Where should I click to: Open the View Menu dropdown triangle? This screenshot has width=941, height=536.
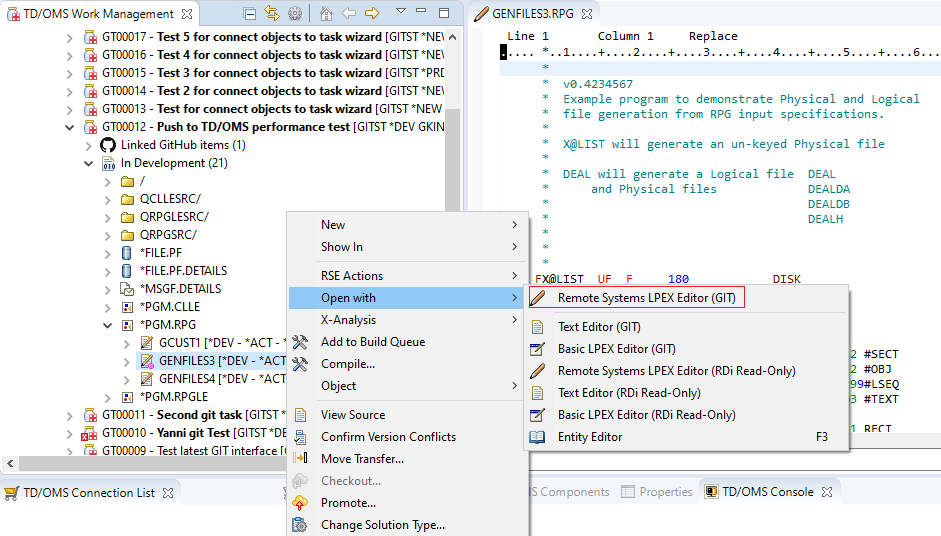[x=401, y=12]
